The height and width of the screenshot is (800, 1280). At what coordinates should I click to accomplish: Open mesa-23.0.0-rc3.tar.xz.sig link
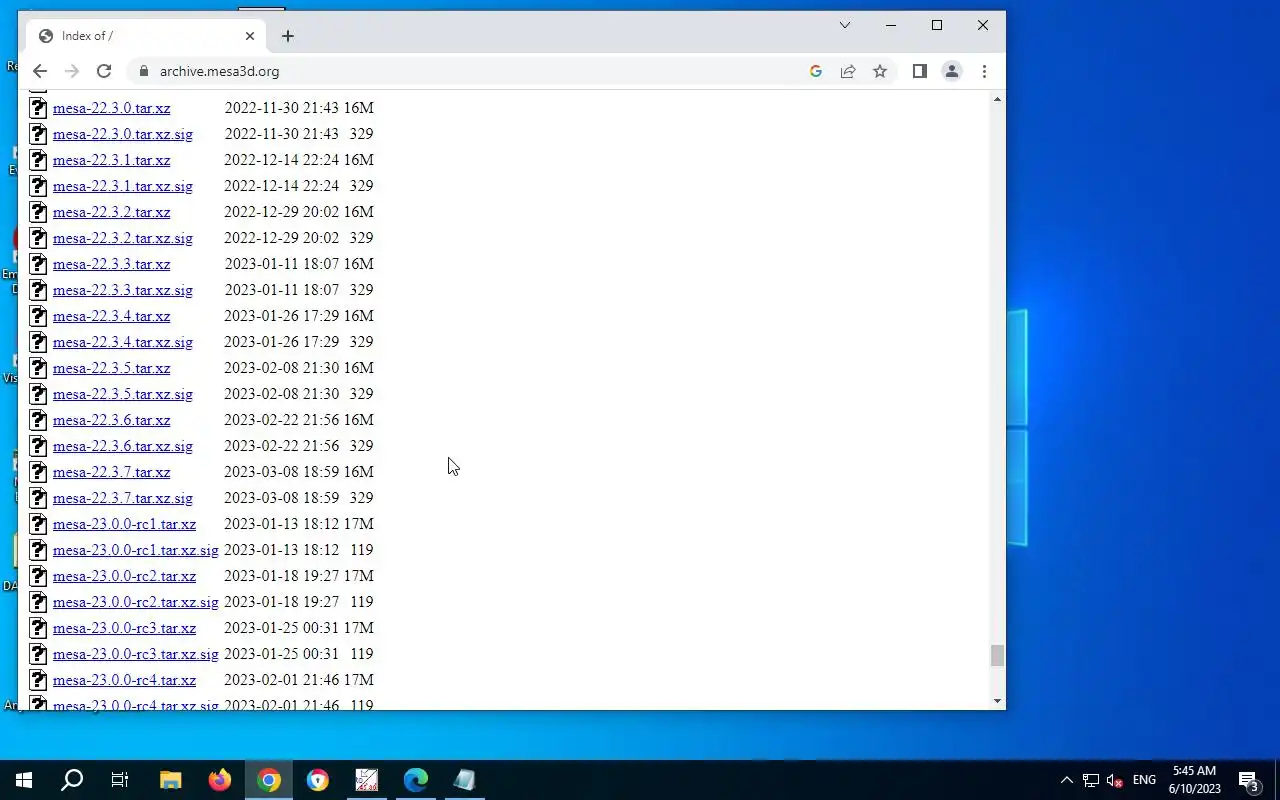[135, 654]
